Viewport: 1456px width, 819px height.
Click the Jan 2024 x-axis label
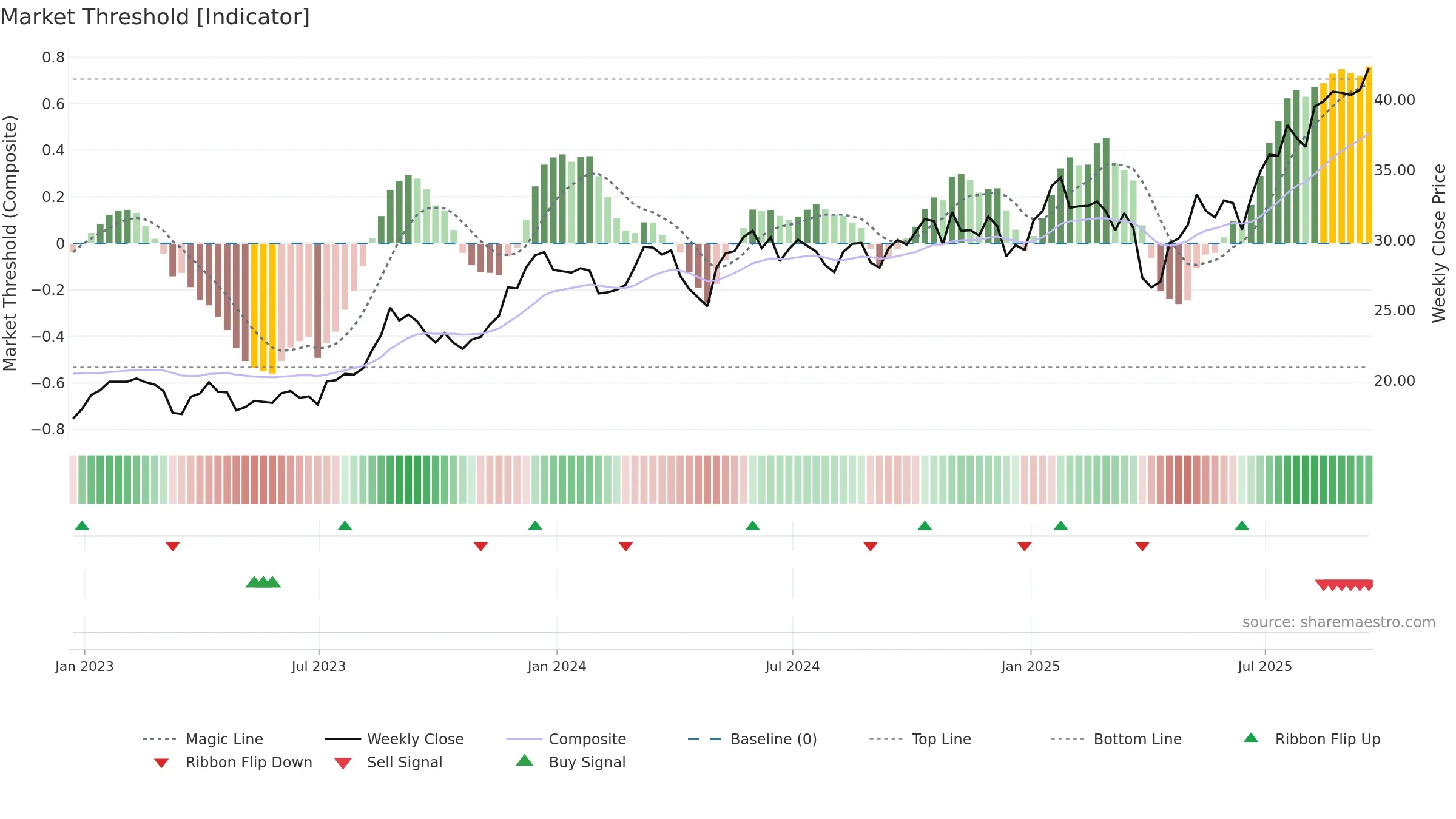point(557,666)
